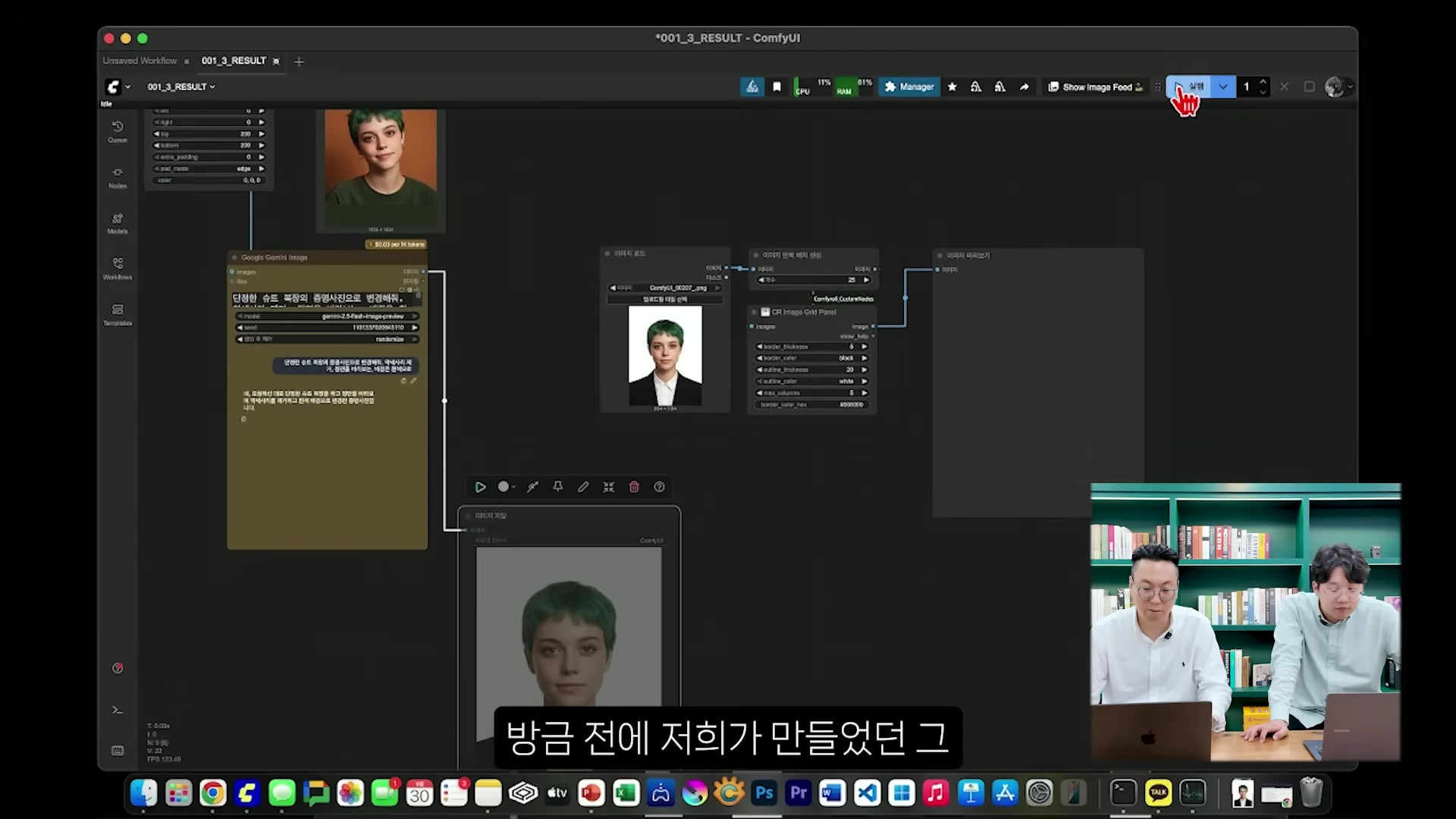Click the border_color_hex field #000000
1456x819 pixels.
[811, 405]
